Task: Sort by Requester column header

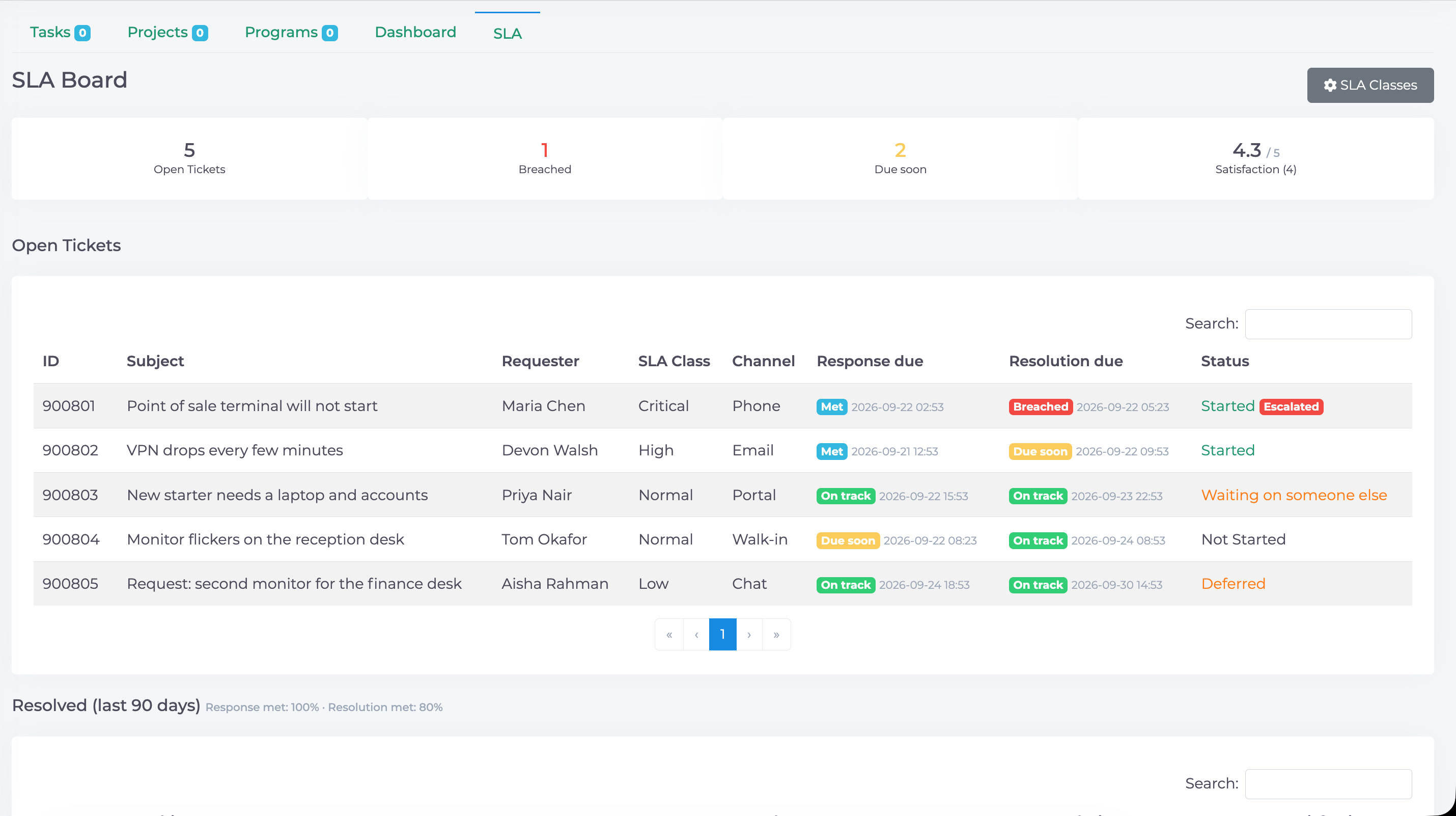Action: [540, 361]
